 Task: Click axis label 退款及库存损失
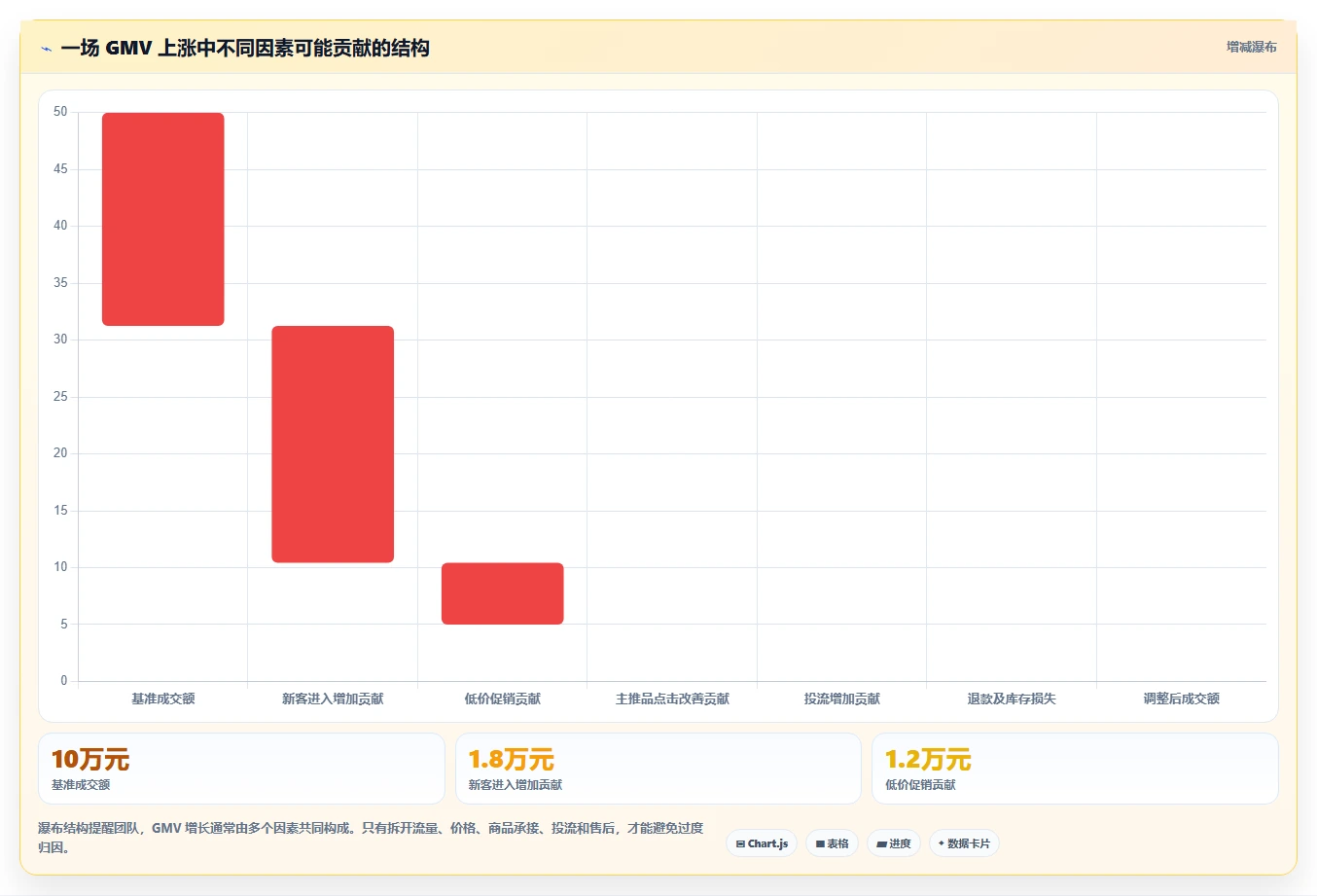[1012, 699]
